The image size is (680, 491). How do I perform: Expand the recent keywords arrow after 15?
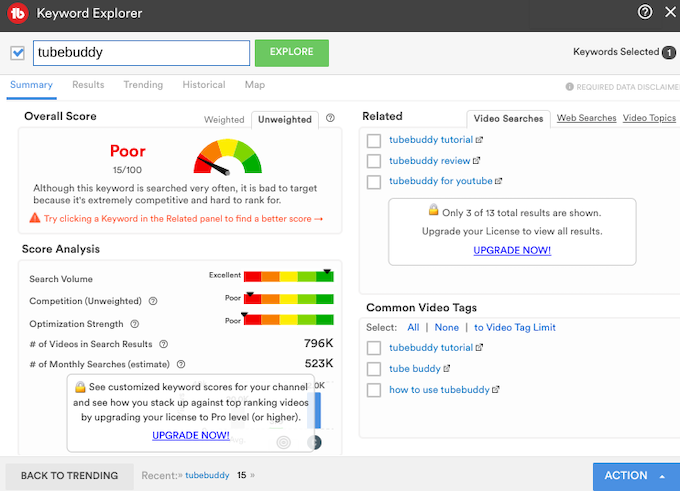(254, 476)
